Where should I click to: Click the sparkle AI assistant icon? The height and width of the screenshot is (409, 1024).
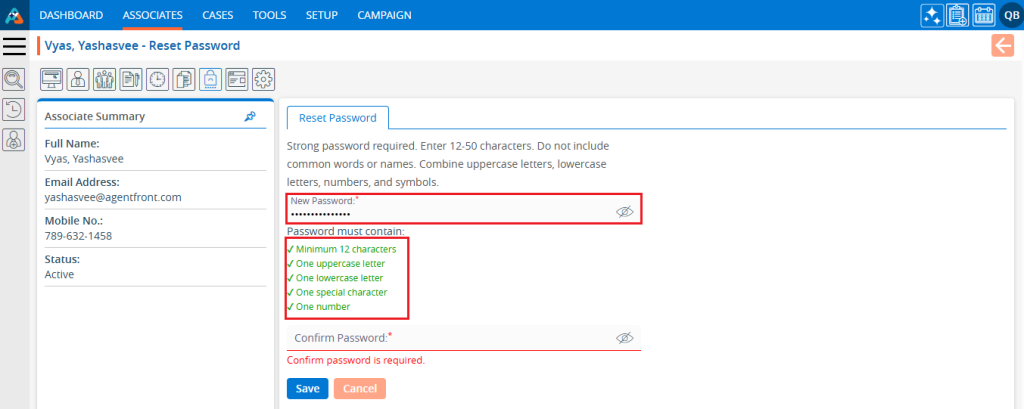[932, 15]
